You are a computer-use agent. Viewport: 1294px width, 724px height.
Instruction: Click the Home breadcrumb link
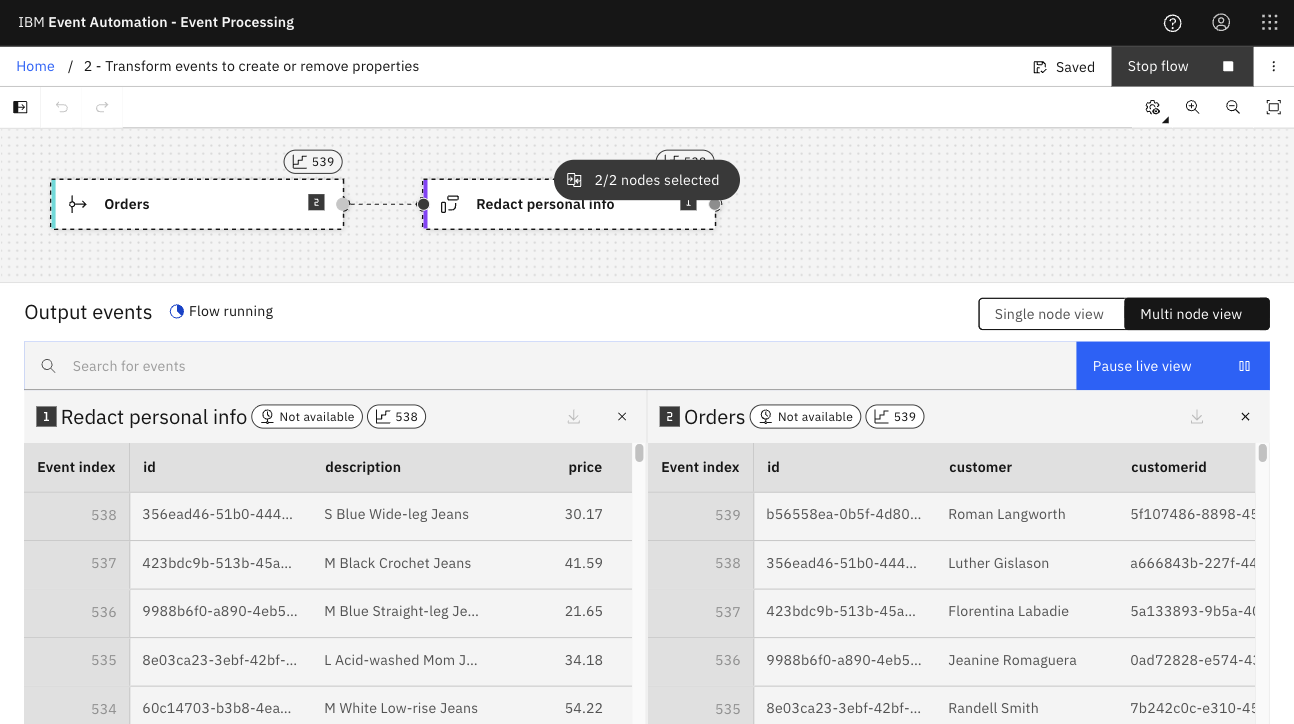(x=35, y=67)
